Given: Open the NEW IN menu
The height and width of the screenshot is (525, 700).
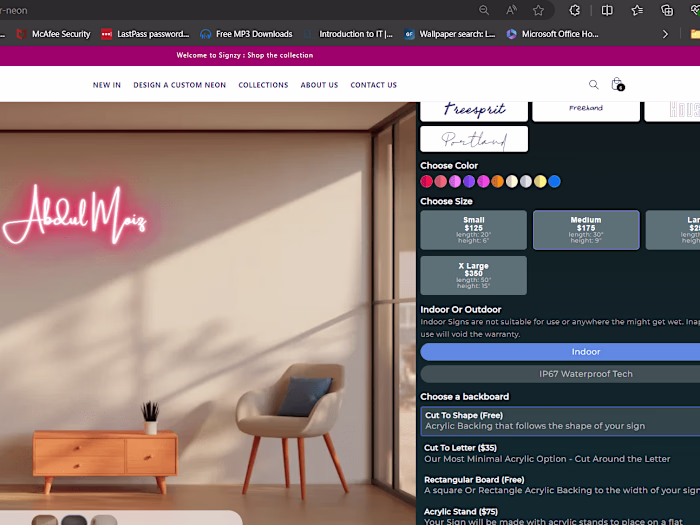Looking at the screenshot, I should (x=107, y=85).
